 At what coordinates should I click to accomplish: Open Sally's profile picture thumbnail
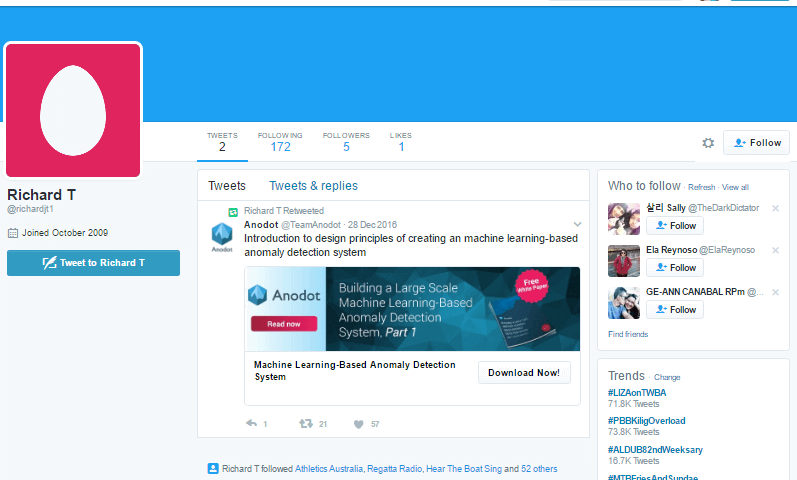[624, 219]
